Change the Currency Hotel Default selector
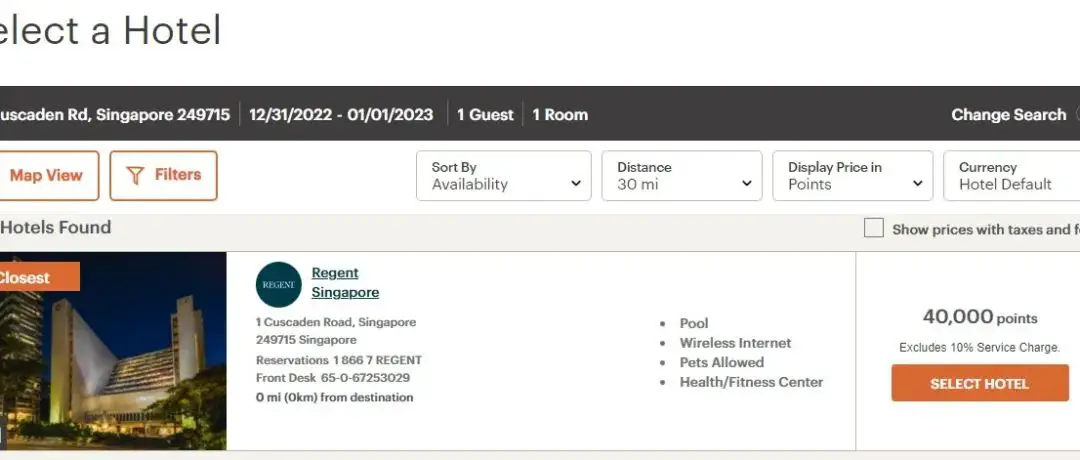The height and width of the screenshot is (460, 1080). tap(1012, 176)
